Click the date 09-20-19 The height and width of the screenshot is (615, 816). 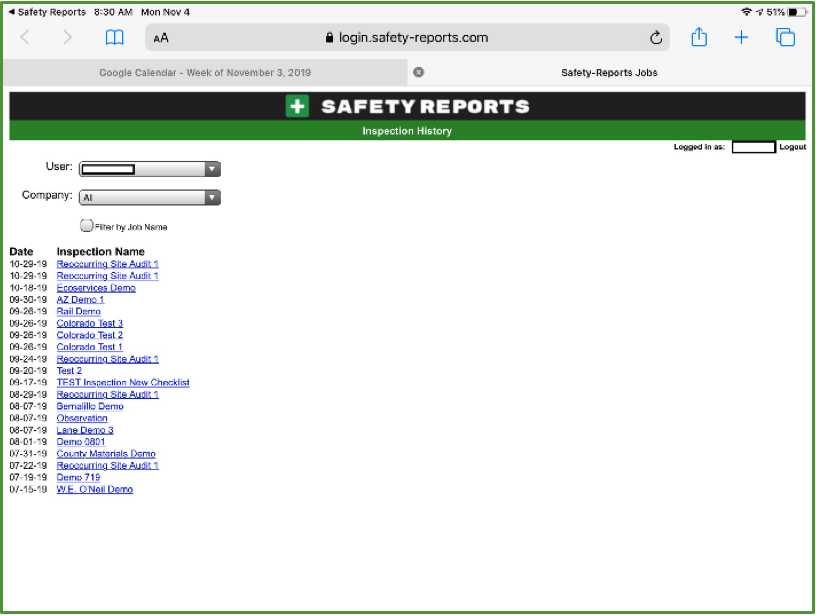[28, 371]
